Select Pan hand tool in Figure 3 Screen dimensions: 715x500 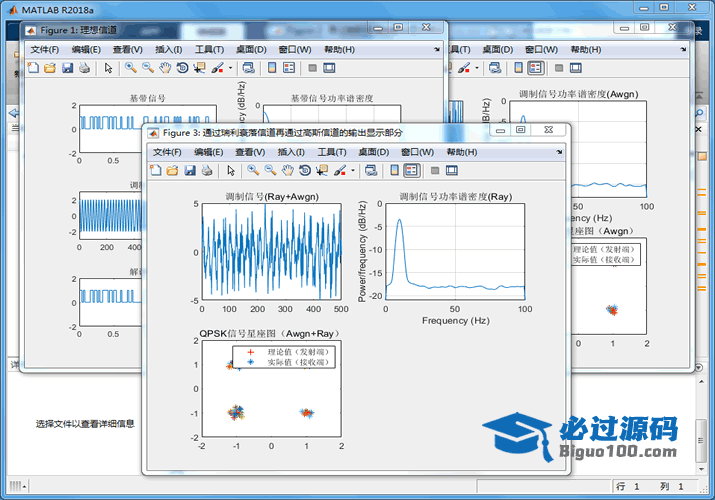point(287,171)
